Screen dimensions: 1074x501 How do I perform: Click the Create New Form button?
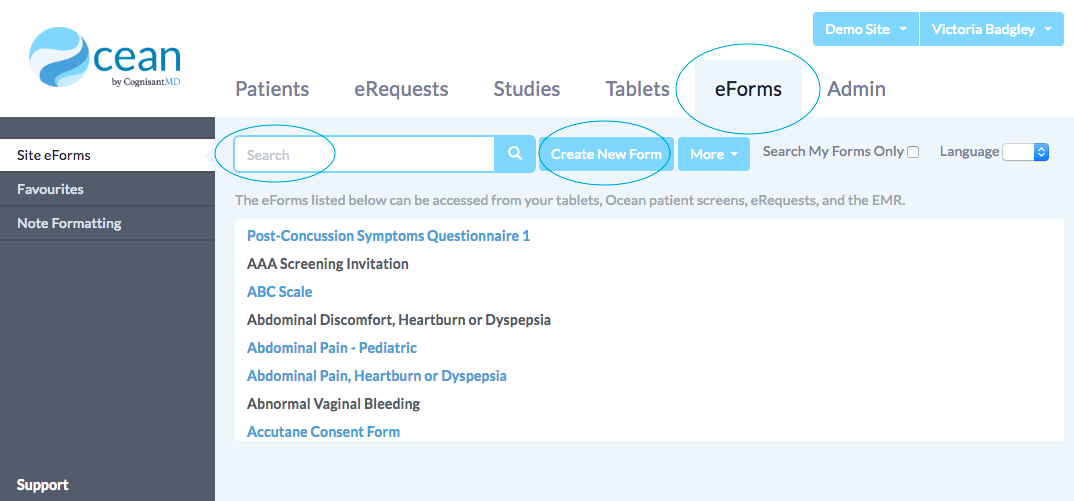606,154
